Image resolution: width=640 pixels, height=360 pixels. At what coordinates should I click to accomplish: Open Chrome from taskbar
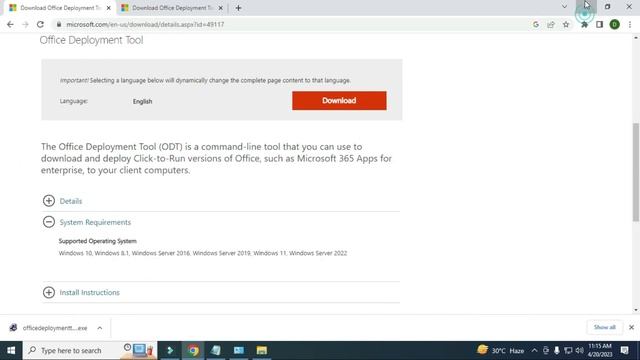(x=193, y=350)
